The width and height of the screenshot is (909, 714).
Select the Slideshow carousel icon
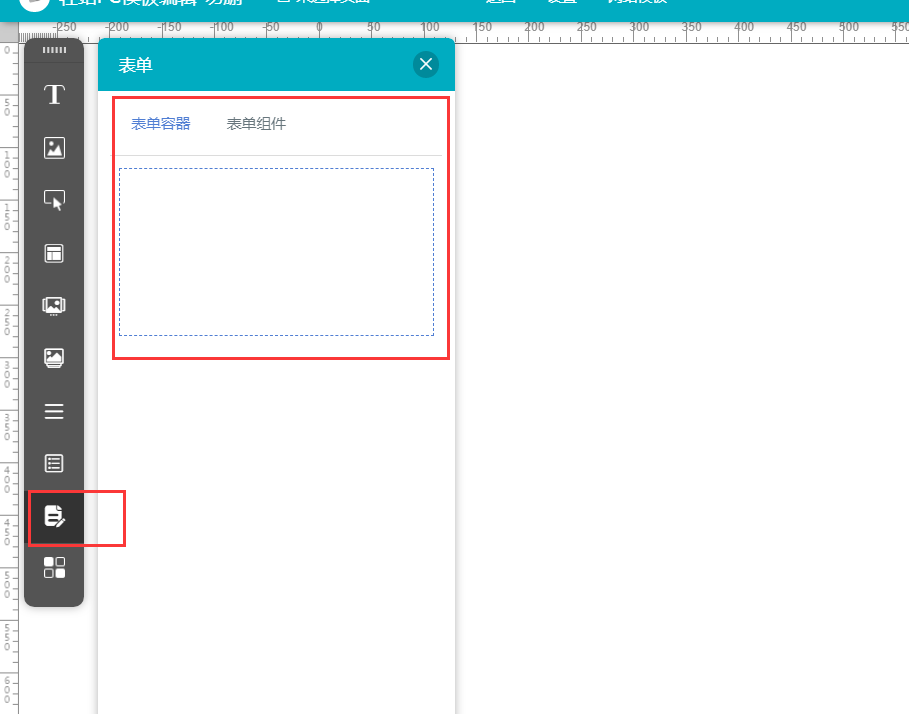(x=54, y=306)
